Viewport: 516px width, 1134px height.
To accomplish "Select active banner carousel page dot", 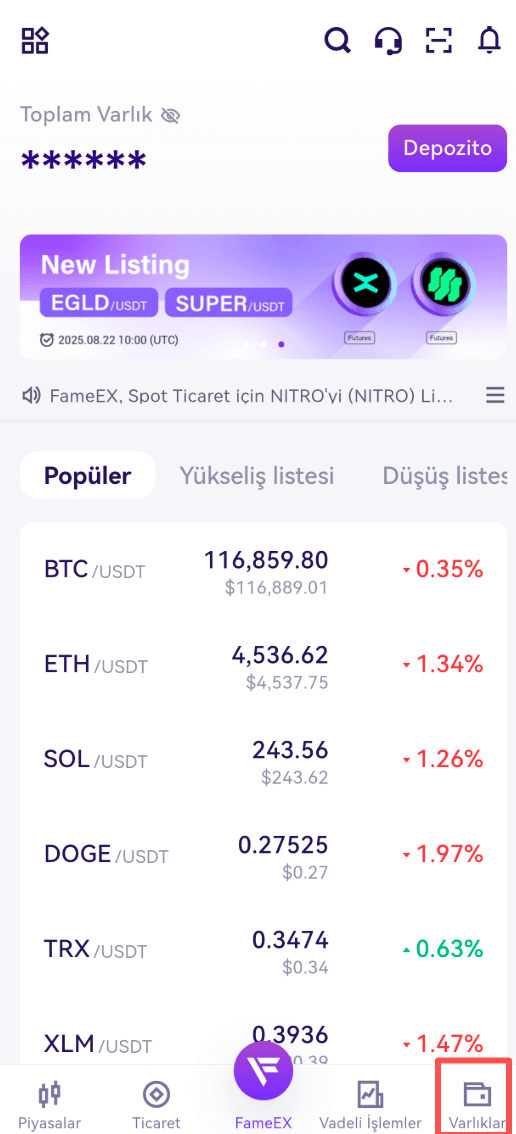I will coord(281,344).
